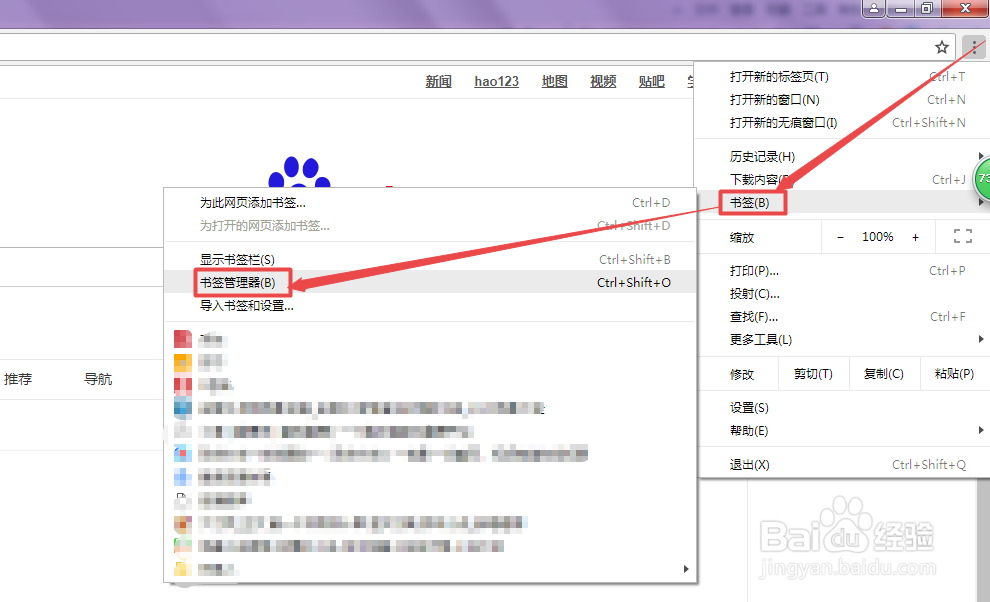This screenshot has height=602, width=990.
Task: Choose 打印(P)... from menu
Action: pyautogui.click(x=842, y=271)
